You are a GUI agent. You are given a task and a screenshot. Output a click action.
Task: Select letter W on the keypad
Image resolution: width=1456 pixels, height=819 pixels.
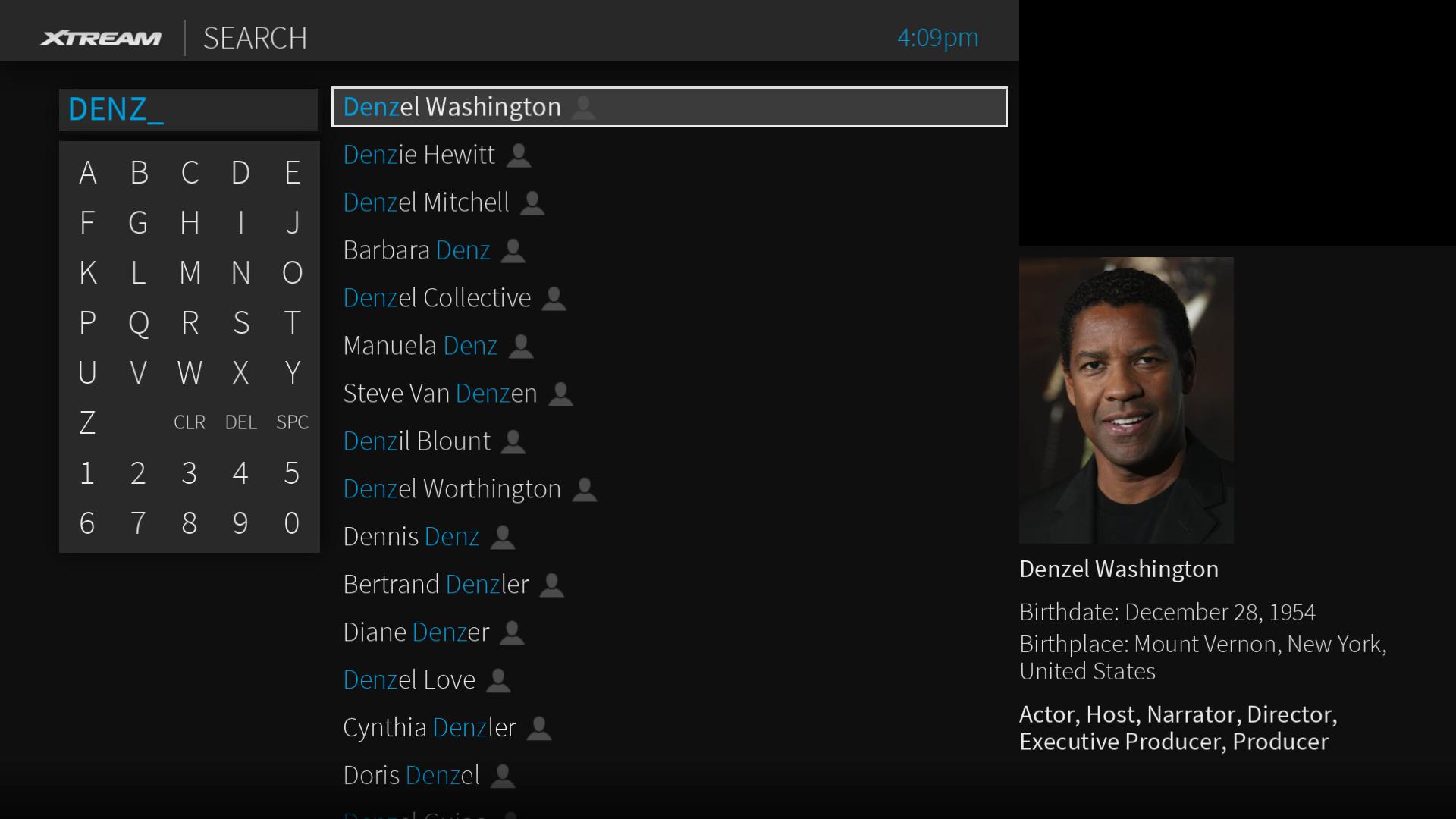click(190, 372)
